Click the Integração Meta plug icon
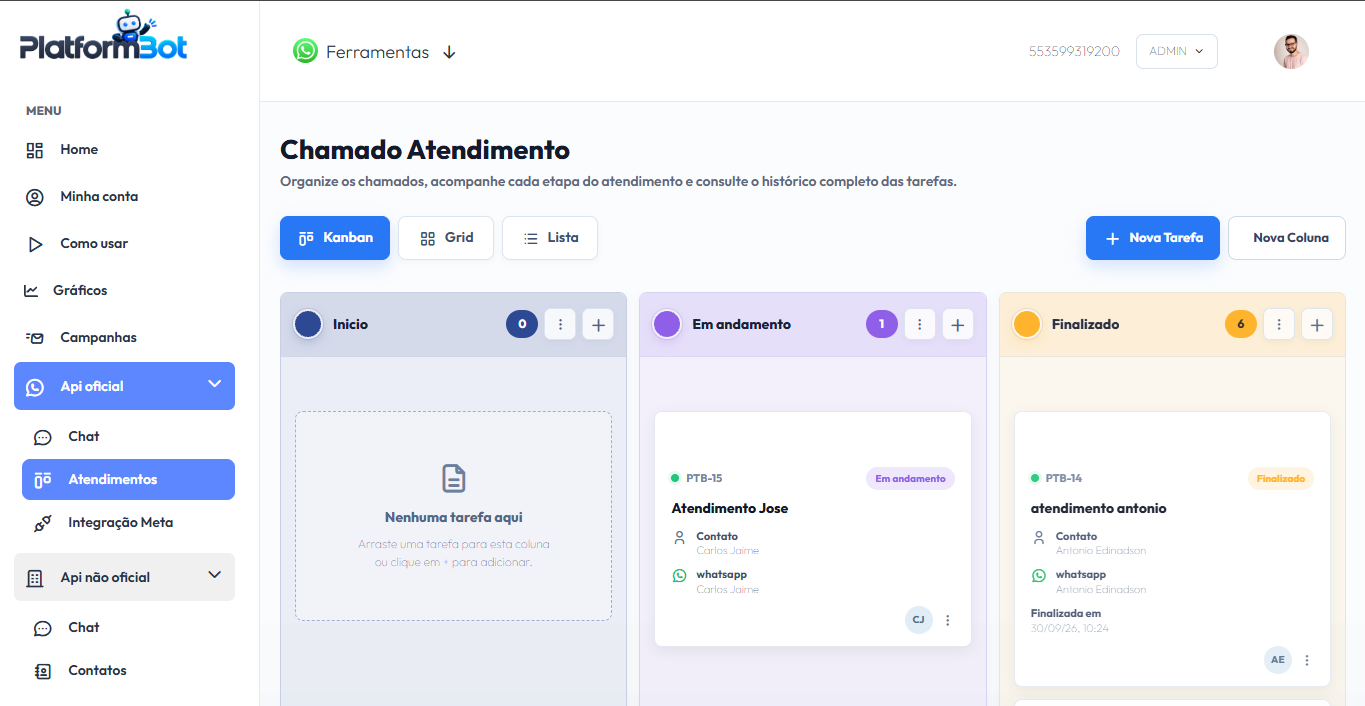The width and height of the screenshot is (1365, 706). (x=43, y=523)
